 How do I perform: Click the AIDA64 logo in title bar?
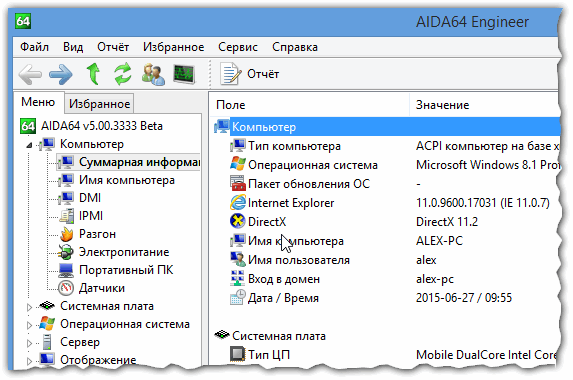[23, 21]
